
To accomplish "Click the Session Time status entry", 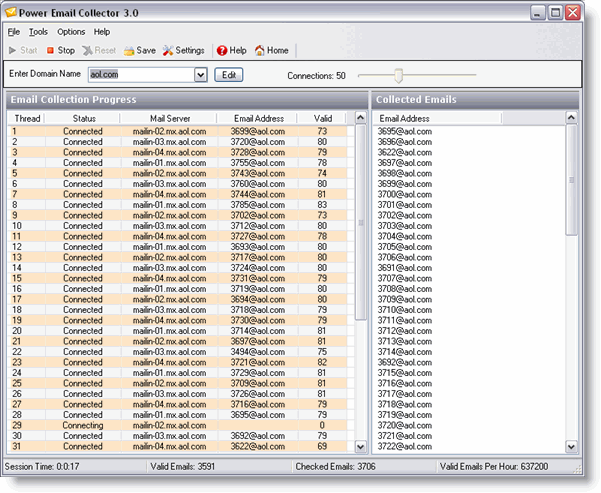I will (42, 467).
